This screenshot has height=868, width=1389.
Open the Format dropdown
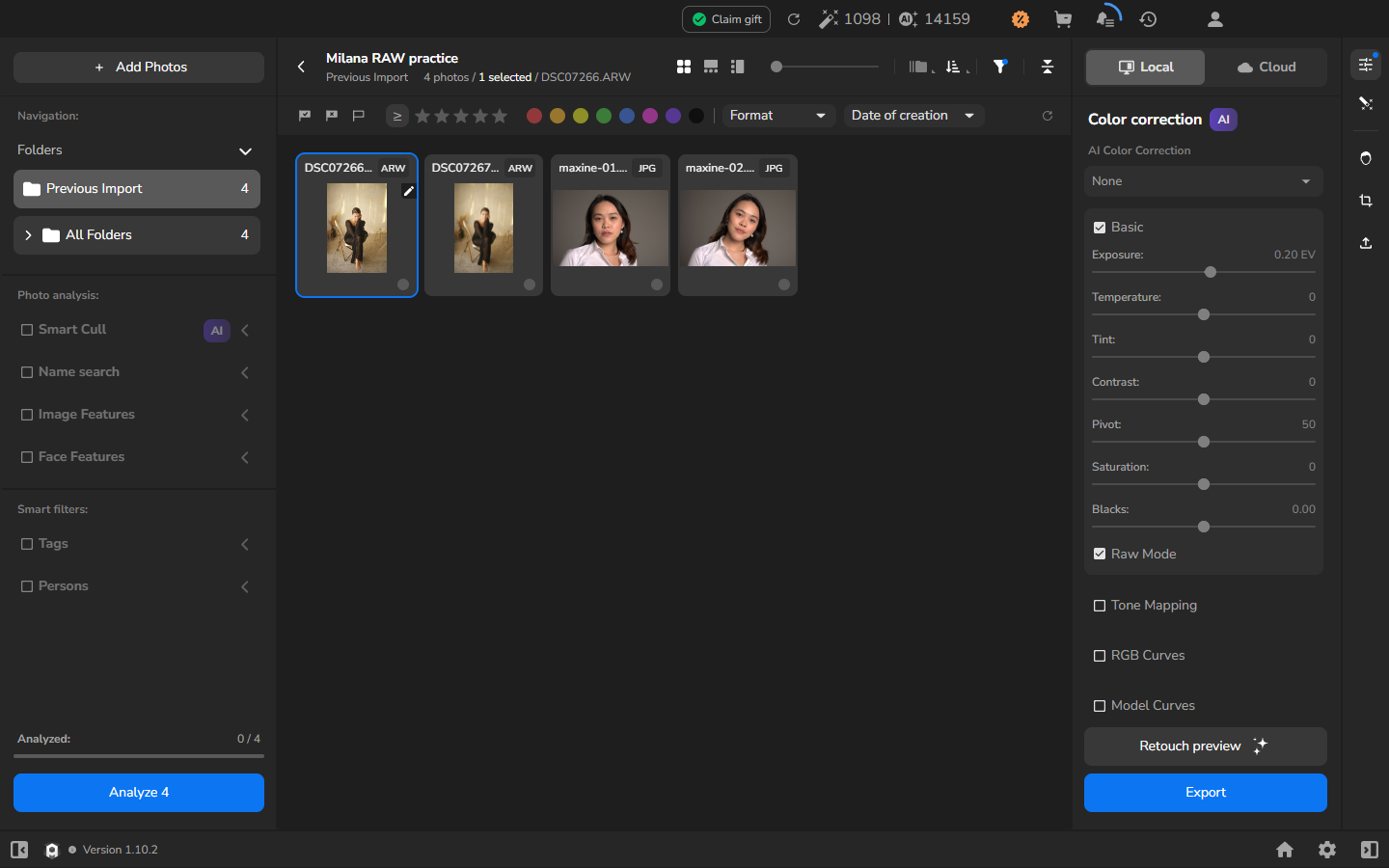(778, 116)
